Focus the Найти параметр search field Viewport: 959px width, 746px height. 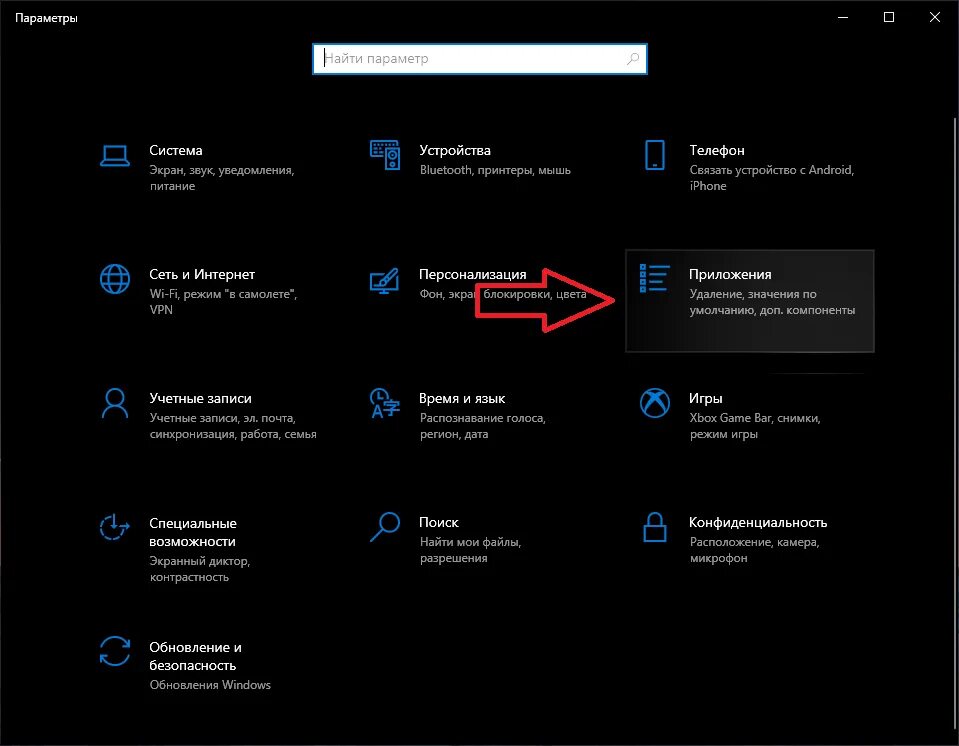tap(470, 59)
